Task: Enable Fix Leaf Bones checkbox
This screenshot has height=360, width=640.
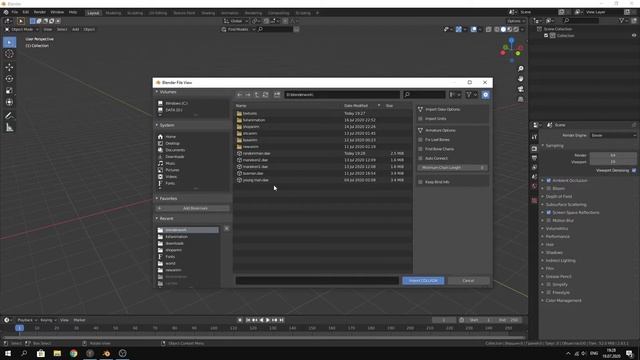Action: click(x=420, y=140)
